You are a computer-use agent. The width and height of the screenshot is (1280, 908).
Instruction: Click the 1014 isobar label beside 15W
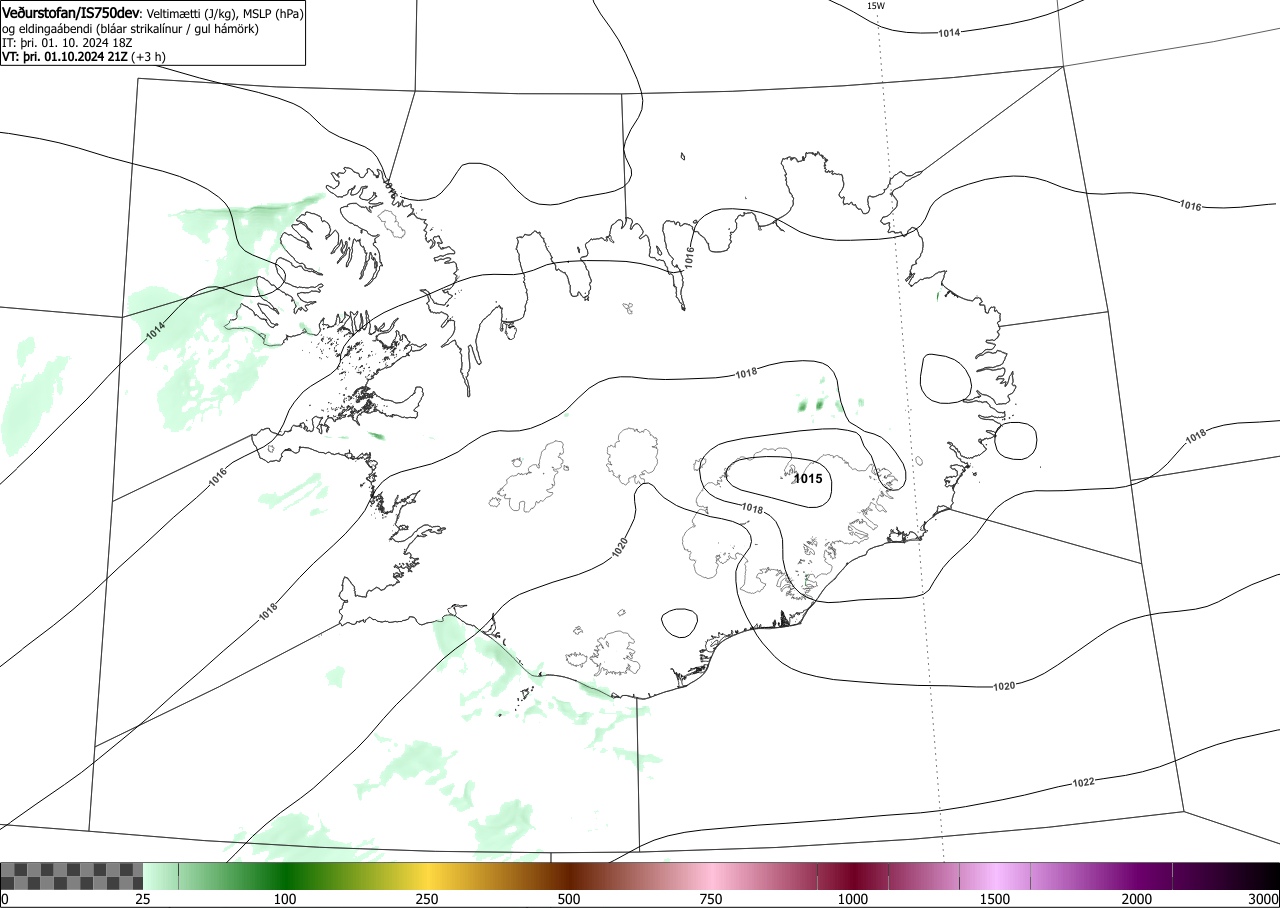pyautogui.click(x=949, y=33)
